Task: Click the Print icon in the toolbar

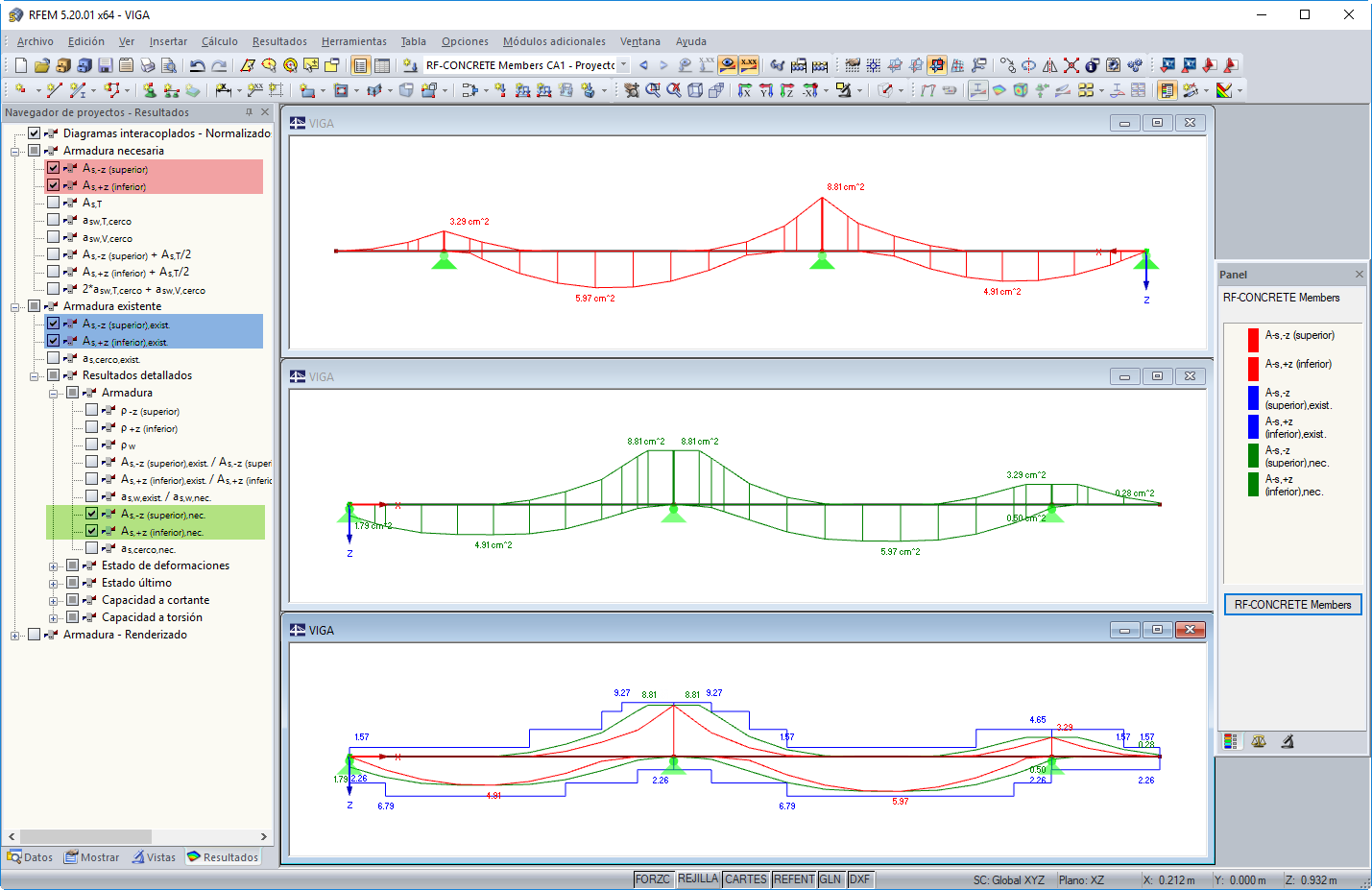Action: pos(147,65)
